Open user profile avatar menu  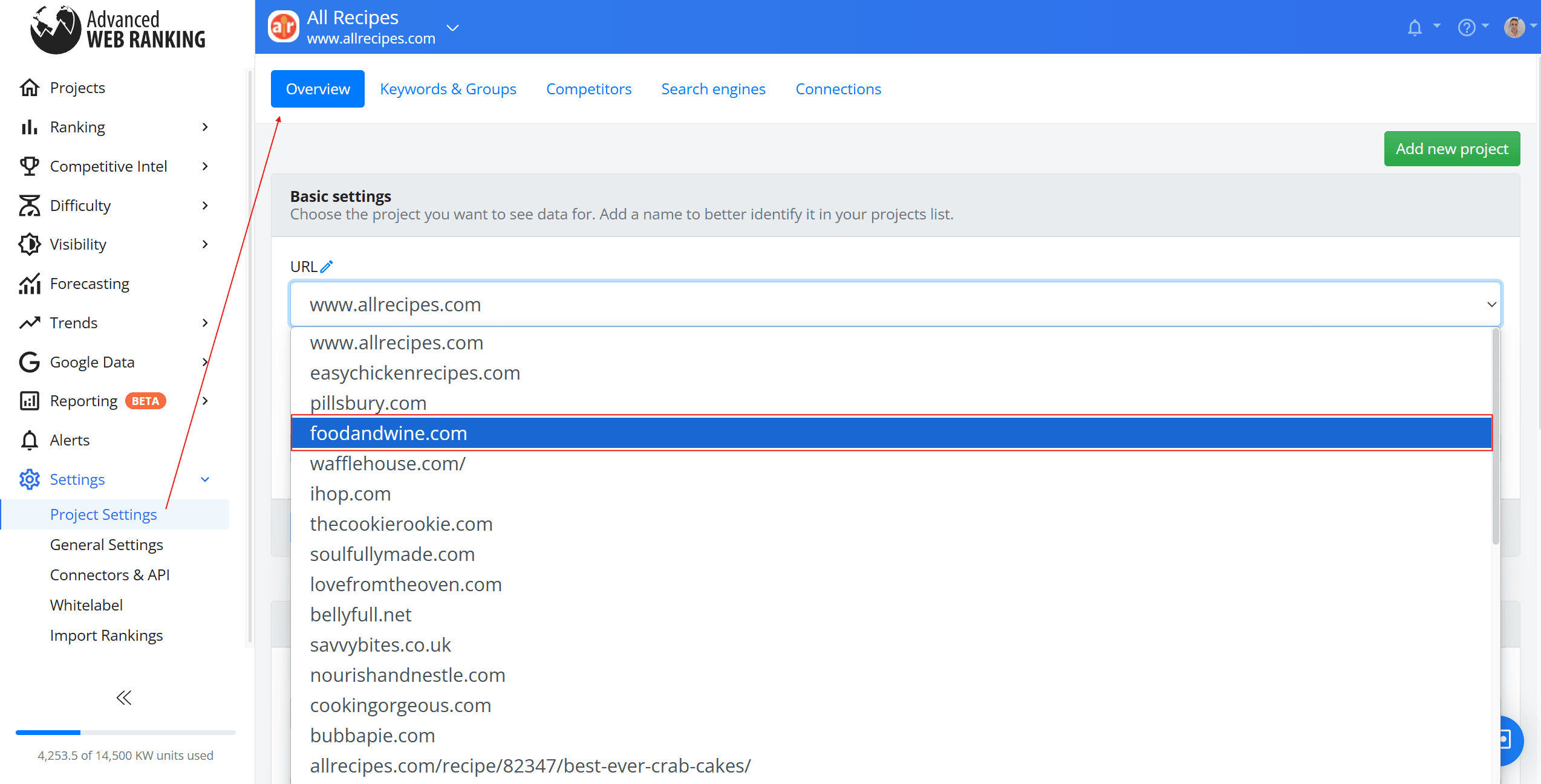point(1514,27)
